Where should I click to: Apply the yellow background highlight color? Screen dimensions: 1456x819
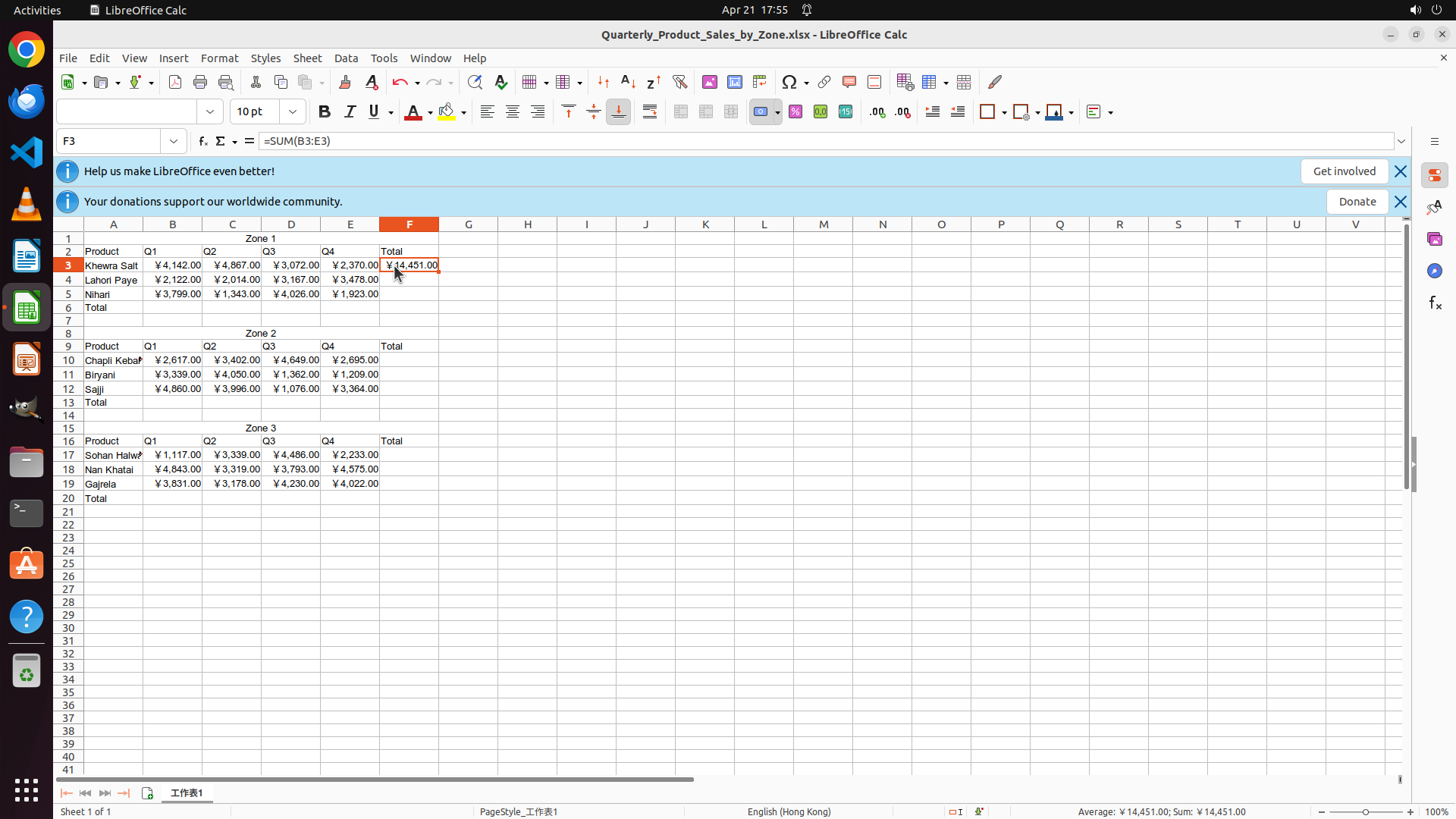(447, 112)
